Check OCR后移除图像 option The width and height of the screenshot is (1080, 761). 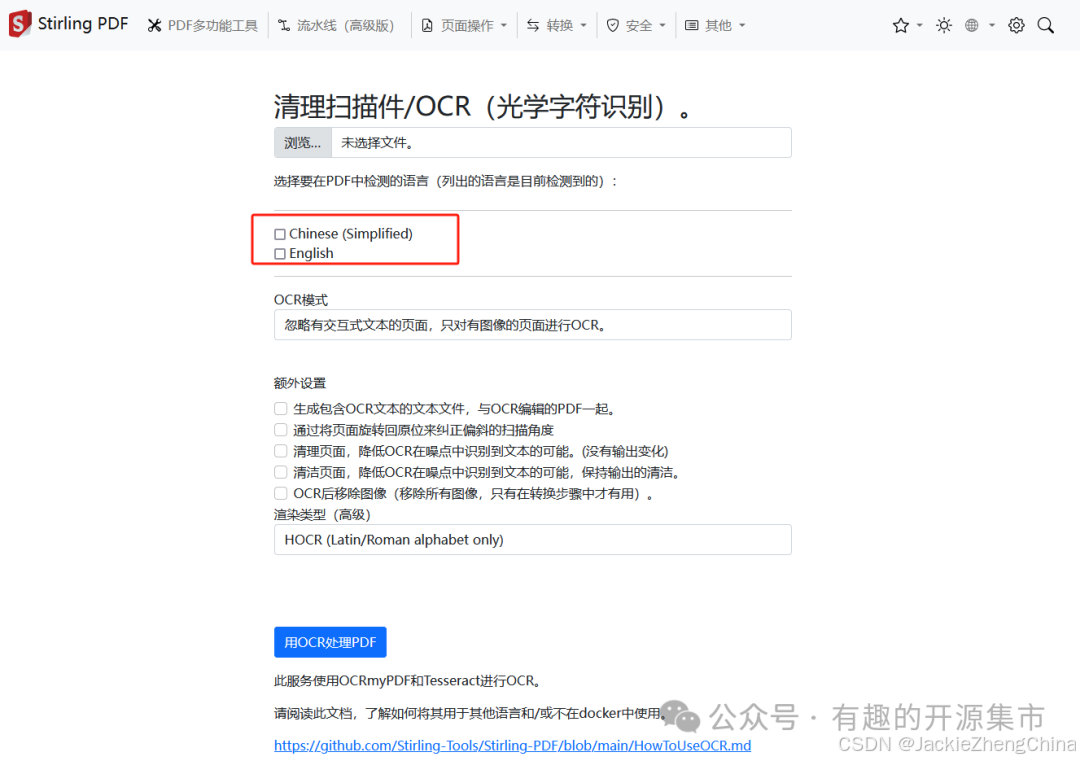coord(280,493)
